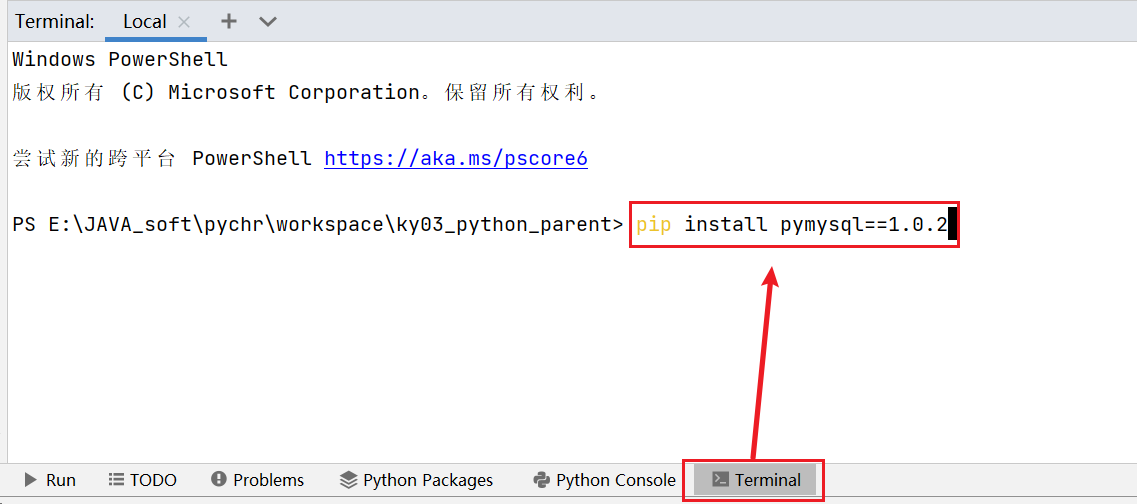Close the Local terminal tab
Viewport: 1137px width, 504px height.
point(183,21)
